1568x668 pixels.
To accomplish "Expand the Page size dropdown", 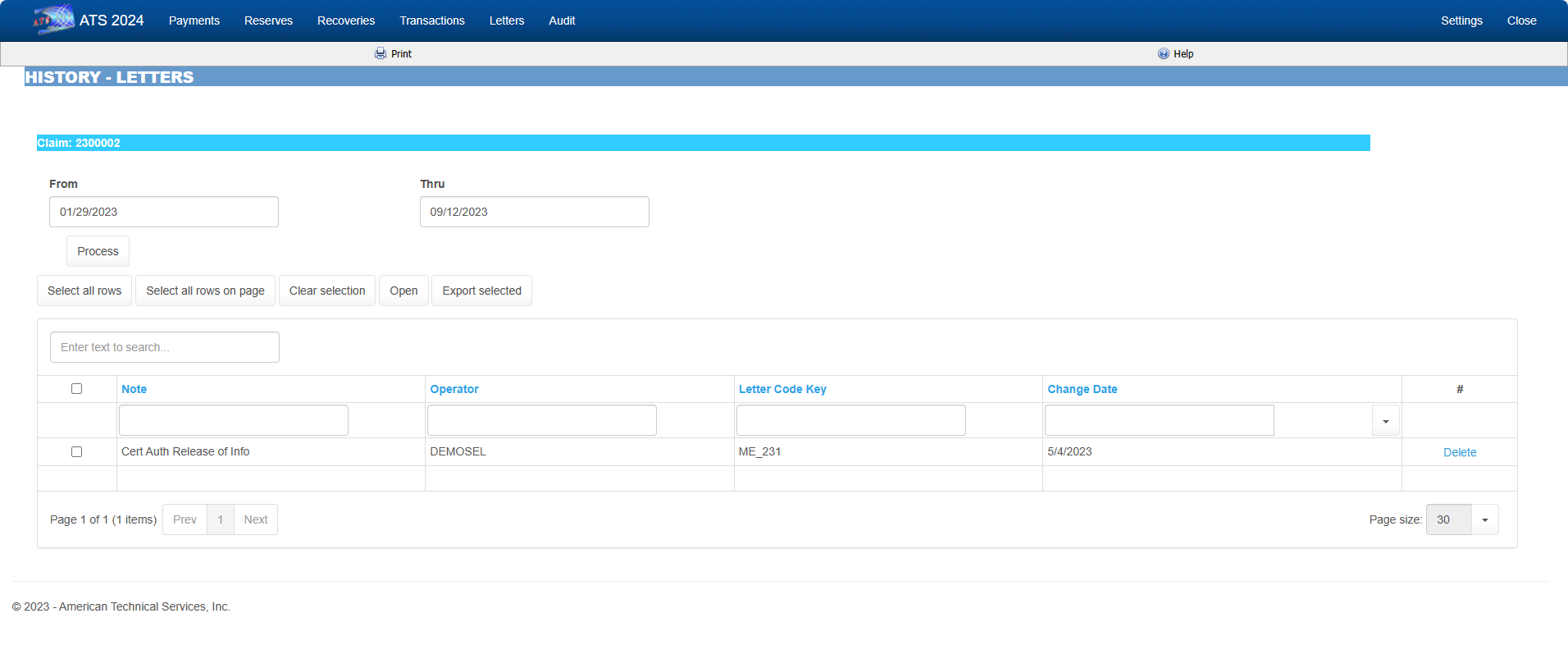I will 1484,519.
